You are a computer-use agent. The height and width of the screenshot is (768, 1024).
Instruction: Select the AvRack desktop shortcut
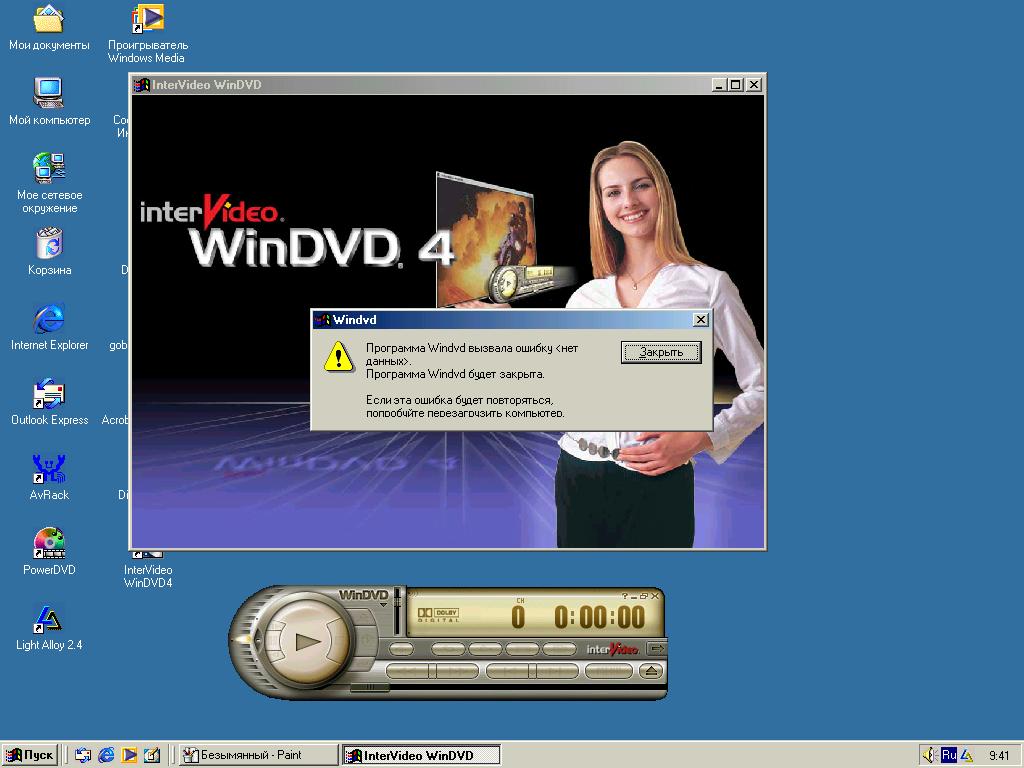[x=49, y=477]
